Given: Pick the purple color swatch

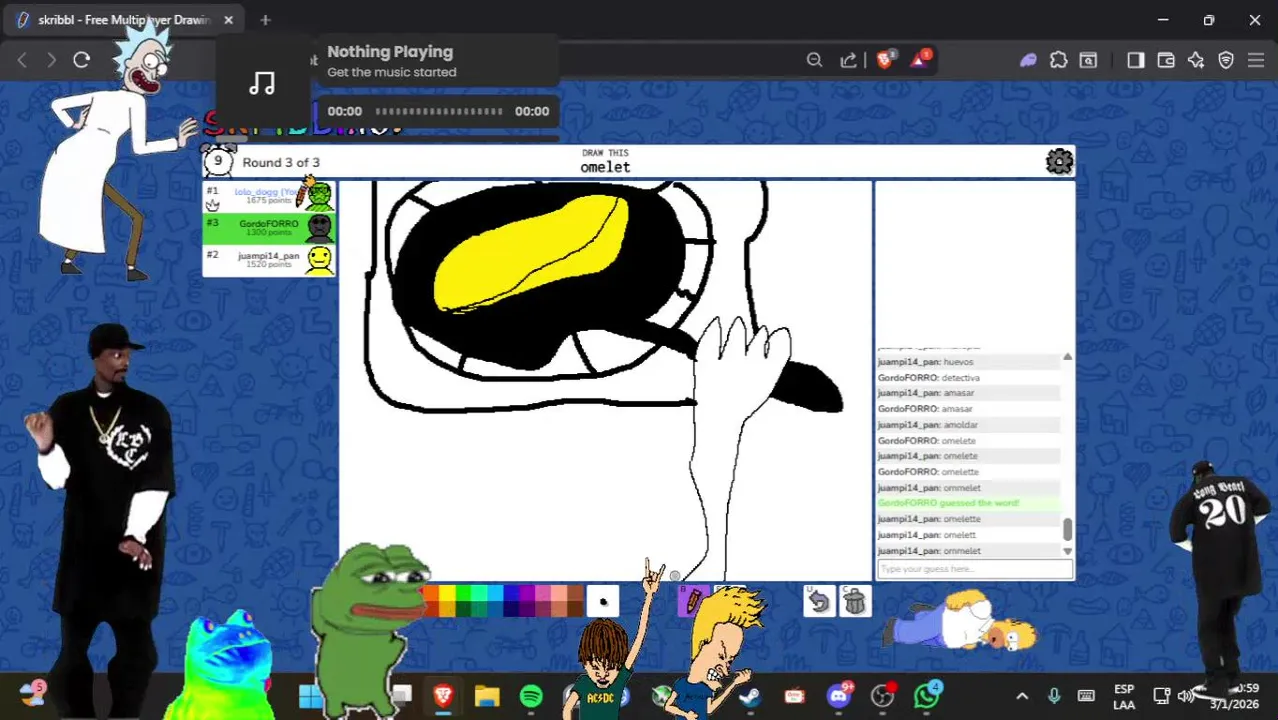Looking at the screenshot, I should (527, 593).
